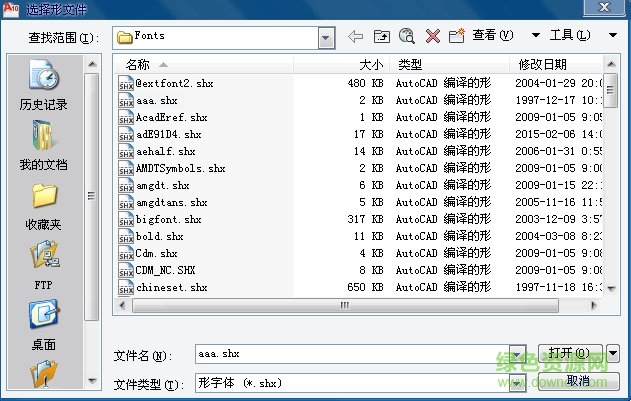Click the file list scroll-left arrow
This screenshot has height=401, width=631.
(122, 306)
